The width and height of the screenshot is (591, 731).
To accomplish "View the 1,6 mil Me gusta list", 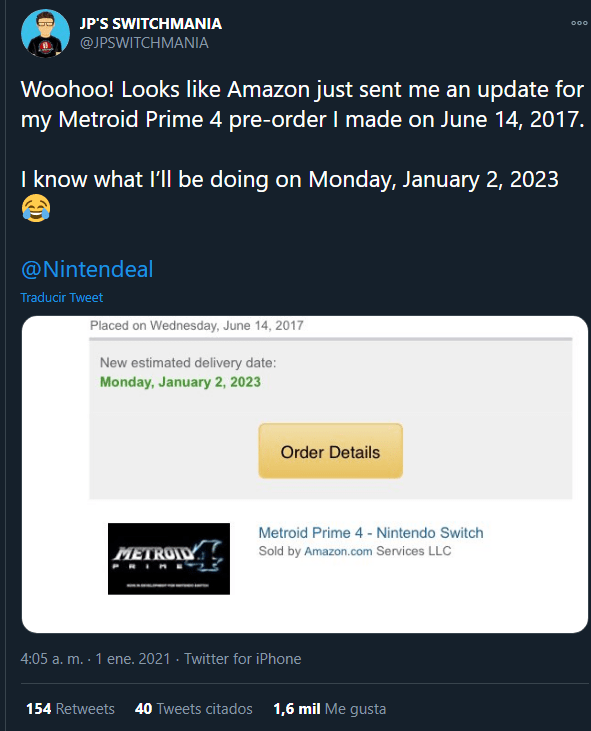I will point(330,709).
